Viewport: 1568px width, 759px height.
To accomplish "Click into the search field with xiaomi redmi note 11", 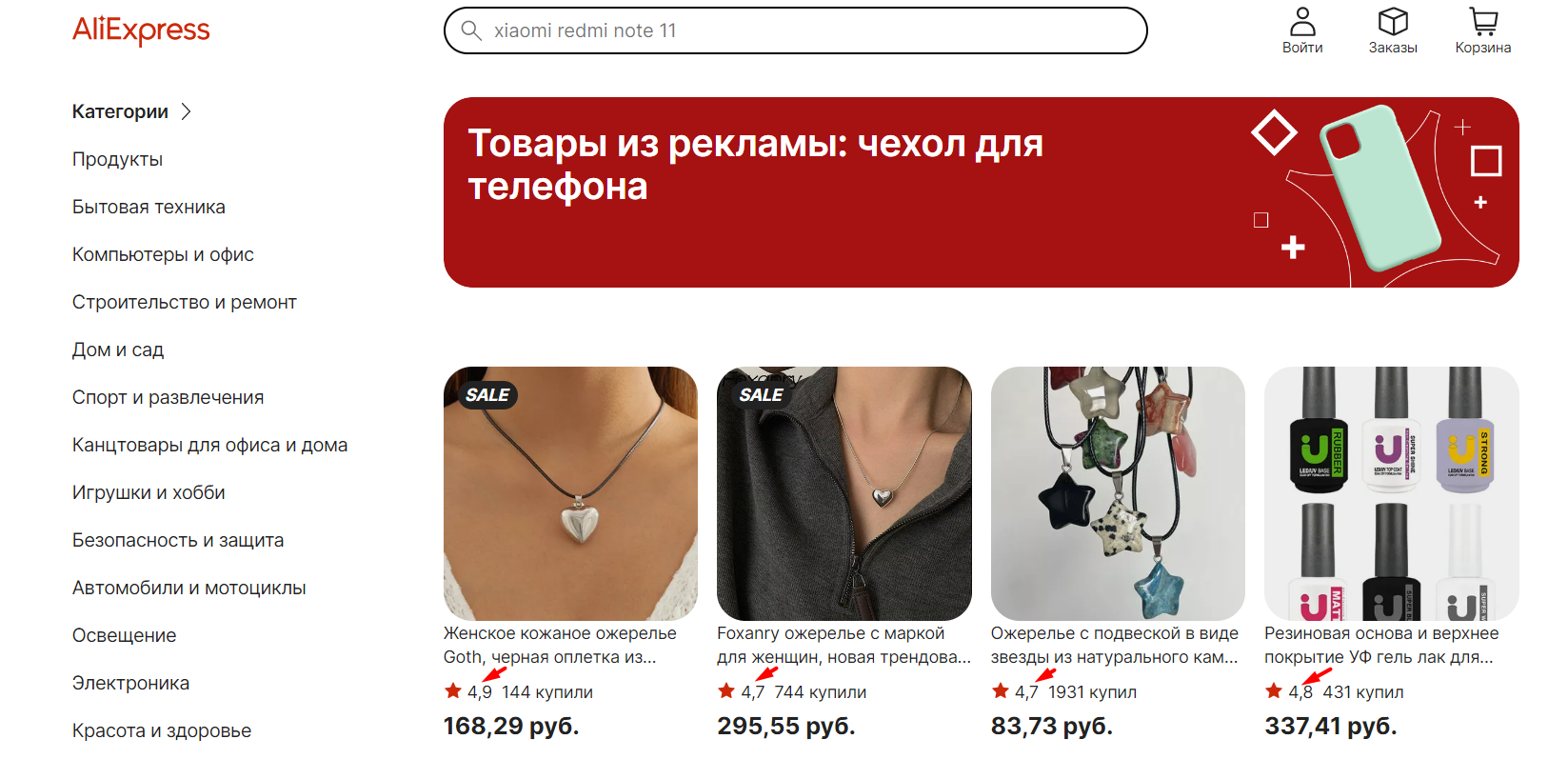I will click(795, 30).
